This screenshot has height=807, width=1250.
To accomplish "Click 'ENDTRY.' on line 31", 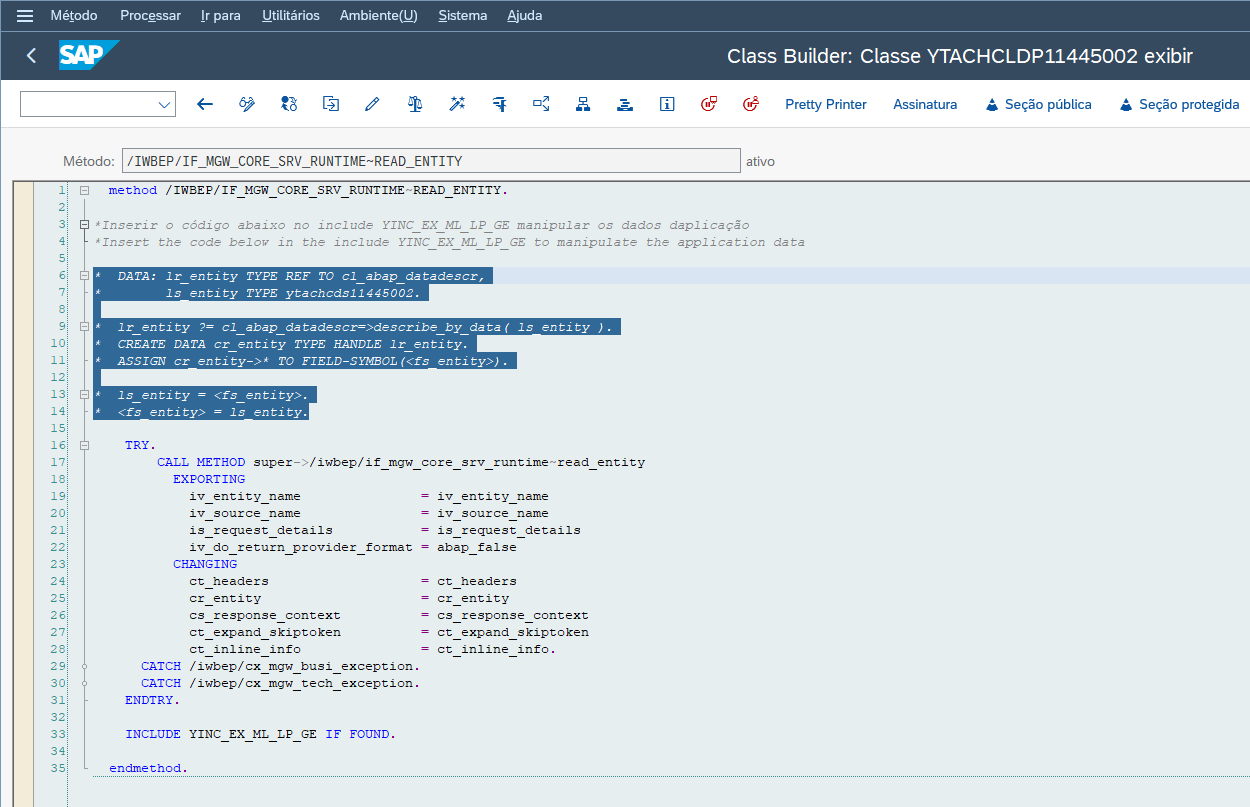I will 153,700.
